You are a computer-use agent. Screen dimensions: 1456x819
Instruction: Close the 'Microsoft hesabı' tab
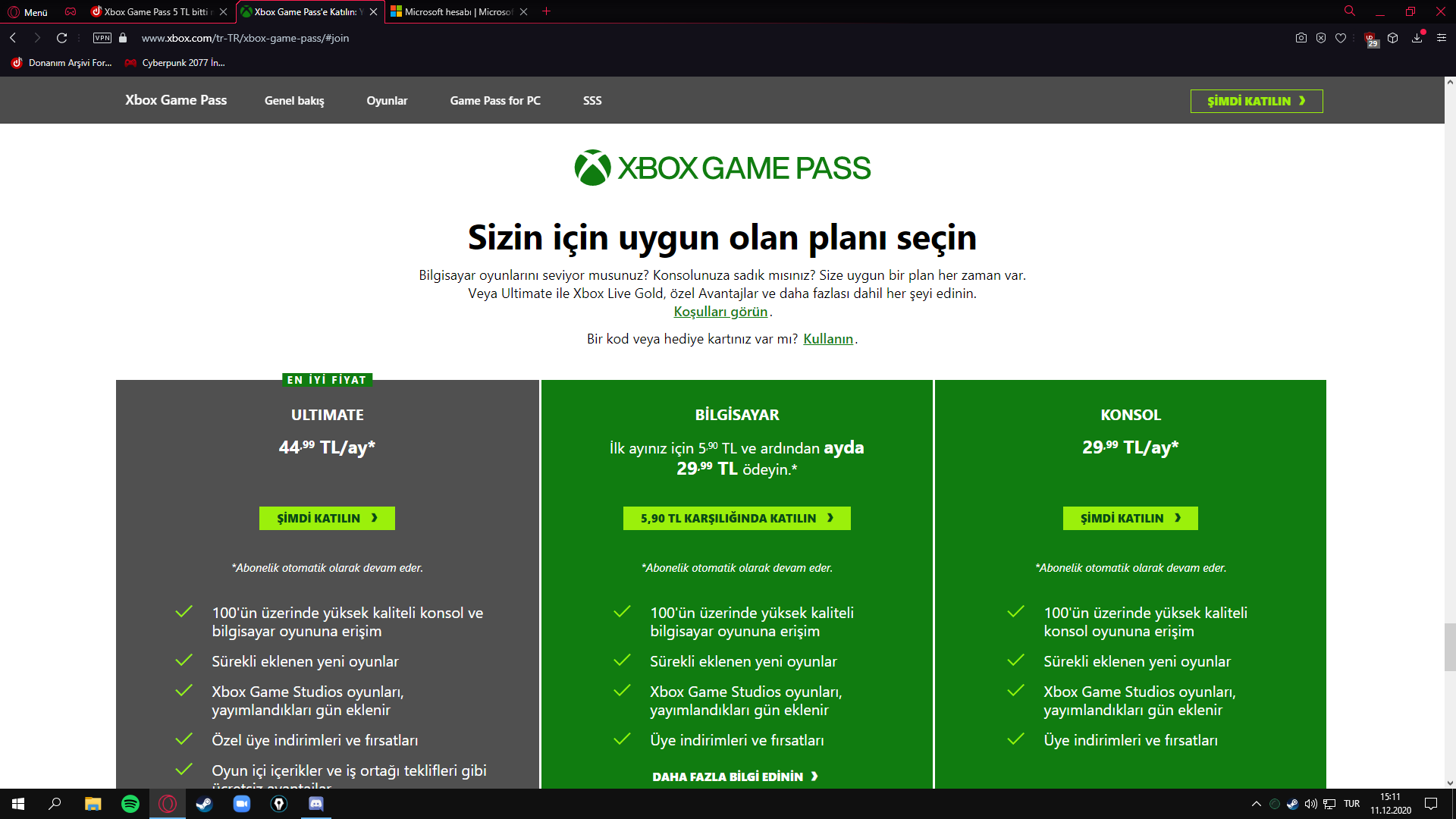(523, 12)
